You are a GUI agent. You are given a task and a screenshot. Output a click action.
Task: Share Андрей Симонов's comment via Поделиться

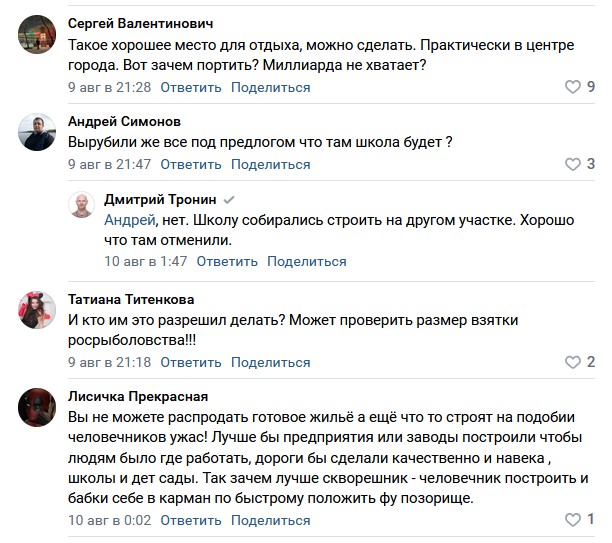coord(271,164)
